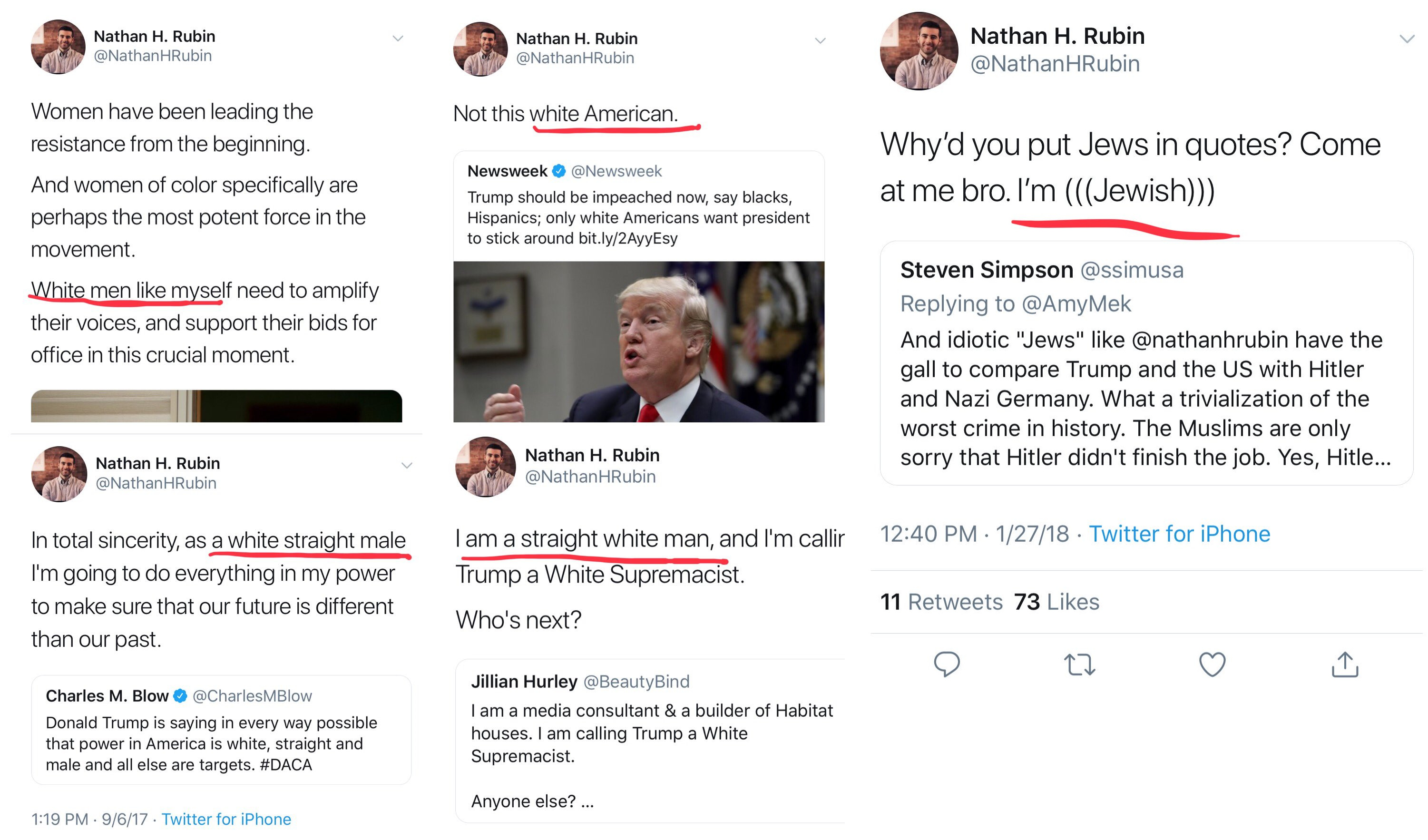
Task: View the 73 Likes list
Action: [1056, 602]
